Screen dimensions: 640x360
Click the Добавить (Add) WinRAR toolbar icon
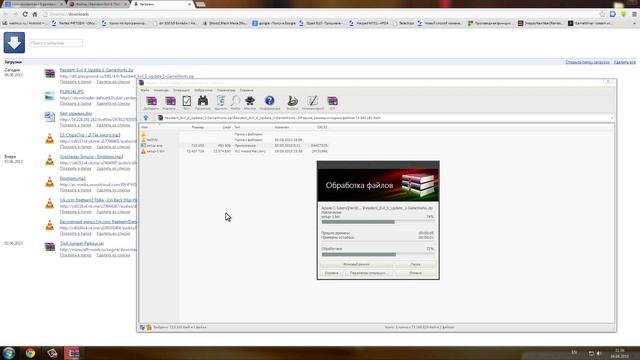click(151, 101)
